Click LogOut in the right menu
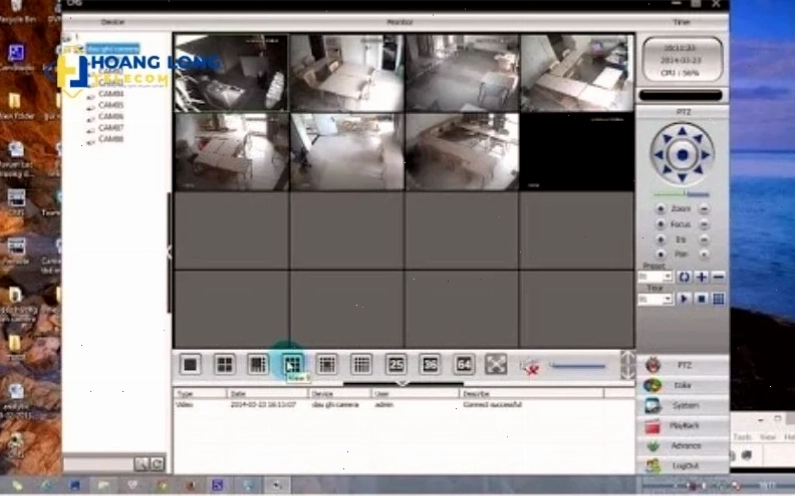This screenshot has height=497, width=795. (x=682, y=466)
